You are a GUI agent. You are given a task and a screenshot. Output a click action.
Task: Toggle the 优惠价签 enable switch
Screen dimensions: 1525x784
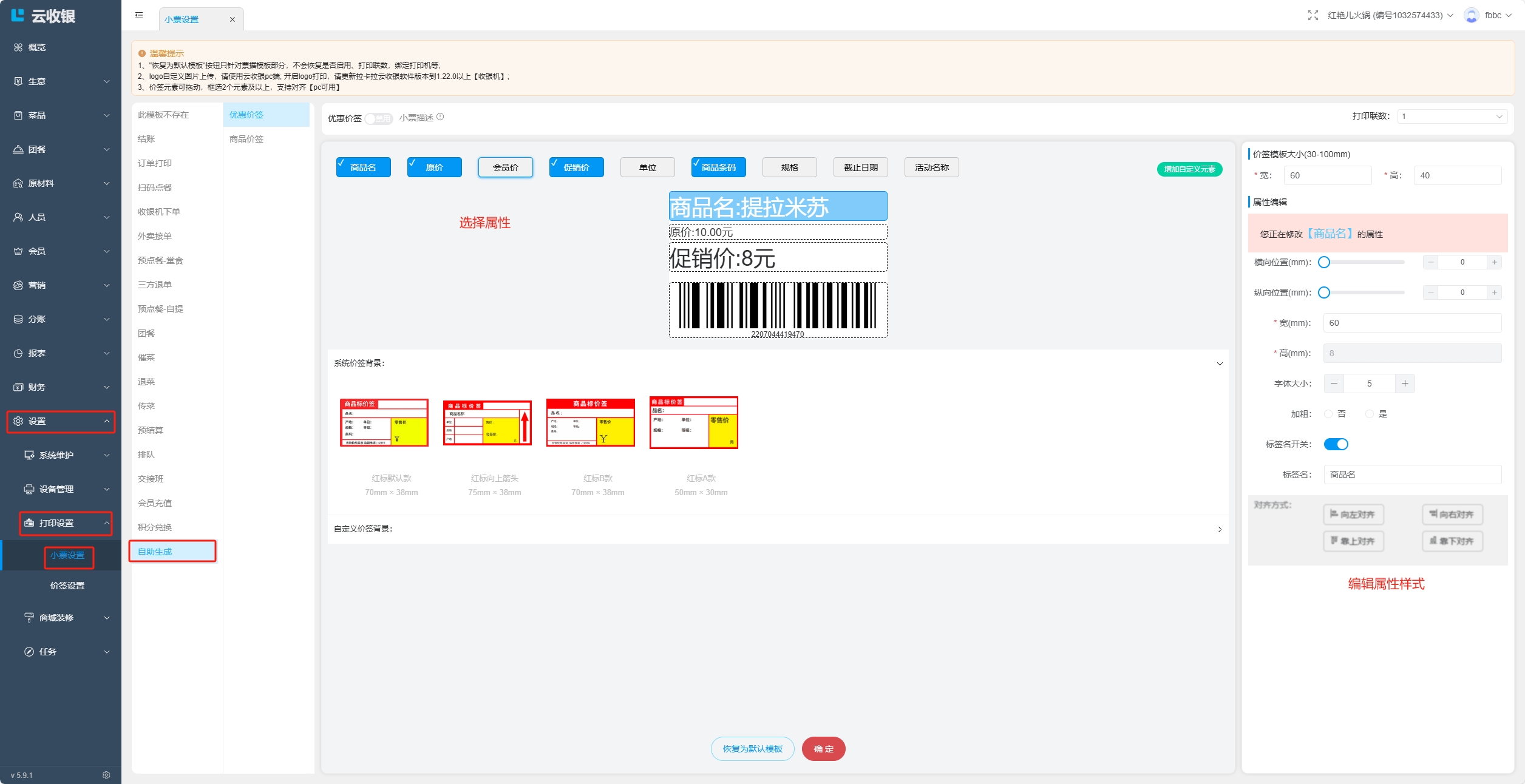379,118
